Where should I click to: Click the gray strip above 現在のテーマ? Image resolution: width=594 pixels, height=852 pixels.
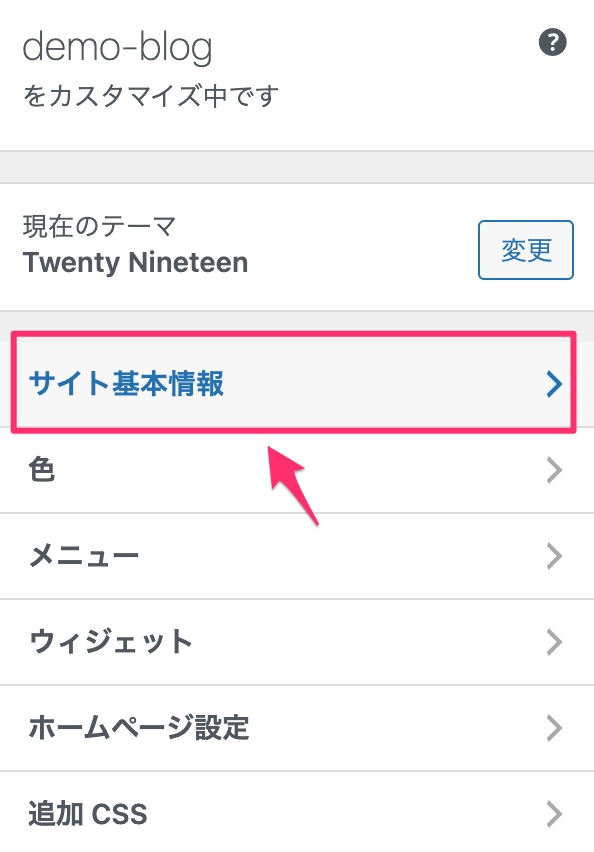(x=297, y=167)
